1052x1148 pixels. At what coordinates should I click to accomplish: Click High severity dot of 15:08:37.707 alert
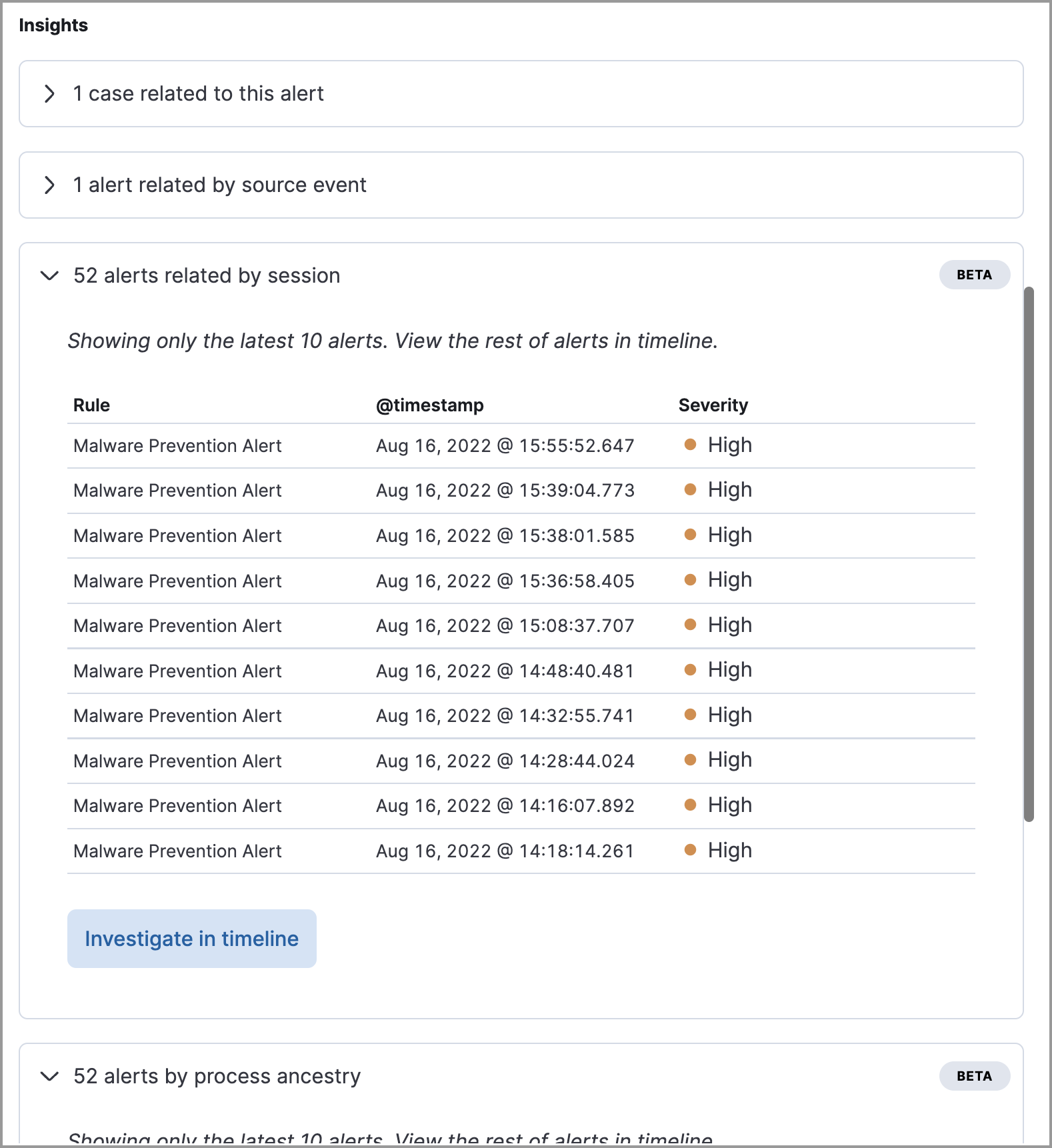691,625
